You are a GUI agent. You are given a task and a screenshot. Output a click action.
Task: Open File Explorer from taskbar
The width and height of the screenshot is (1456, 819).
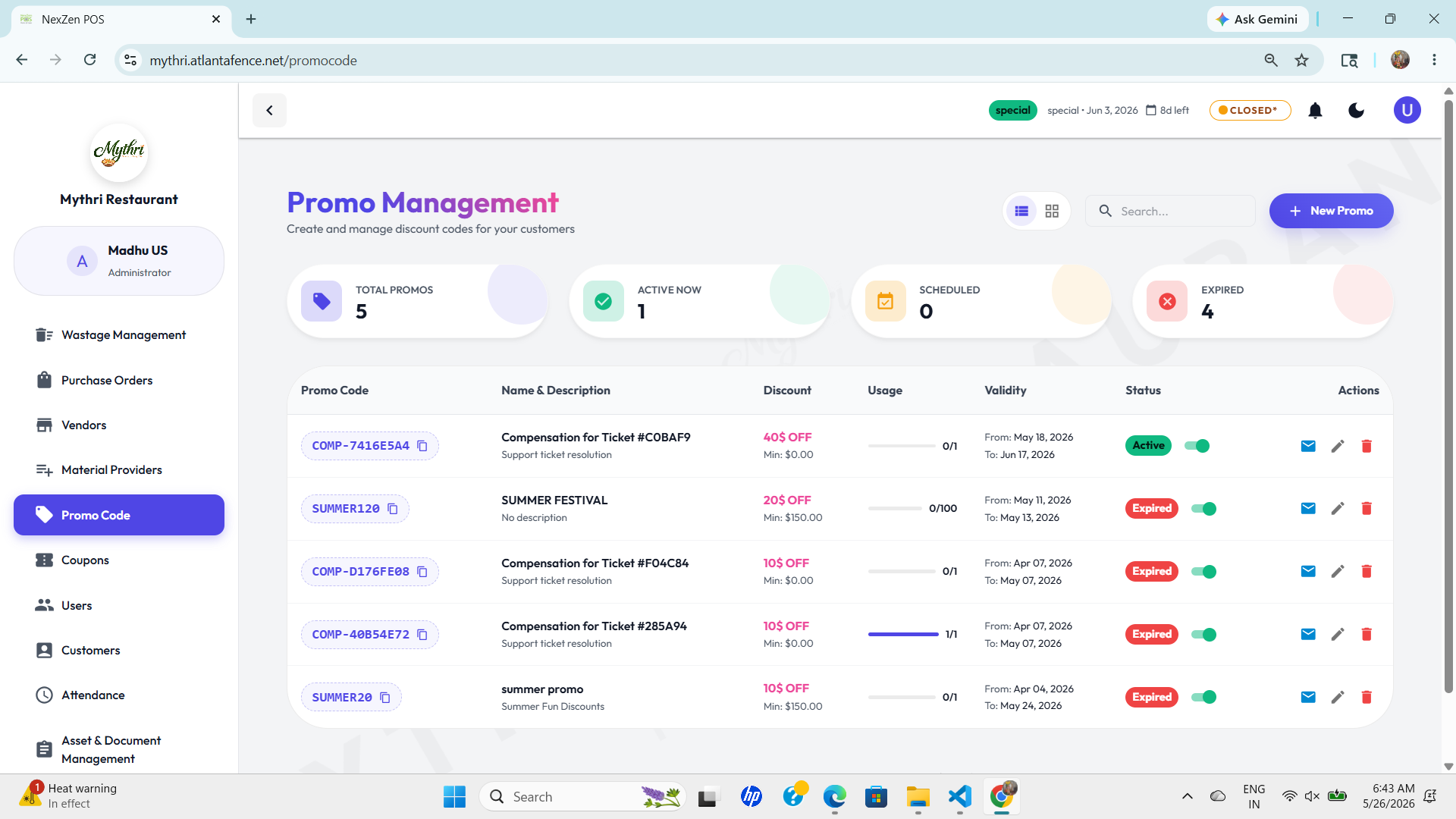pos(918,796)
